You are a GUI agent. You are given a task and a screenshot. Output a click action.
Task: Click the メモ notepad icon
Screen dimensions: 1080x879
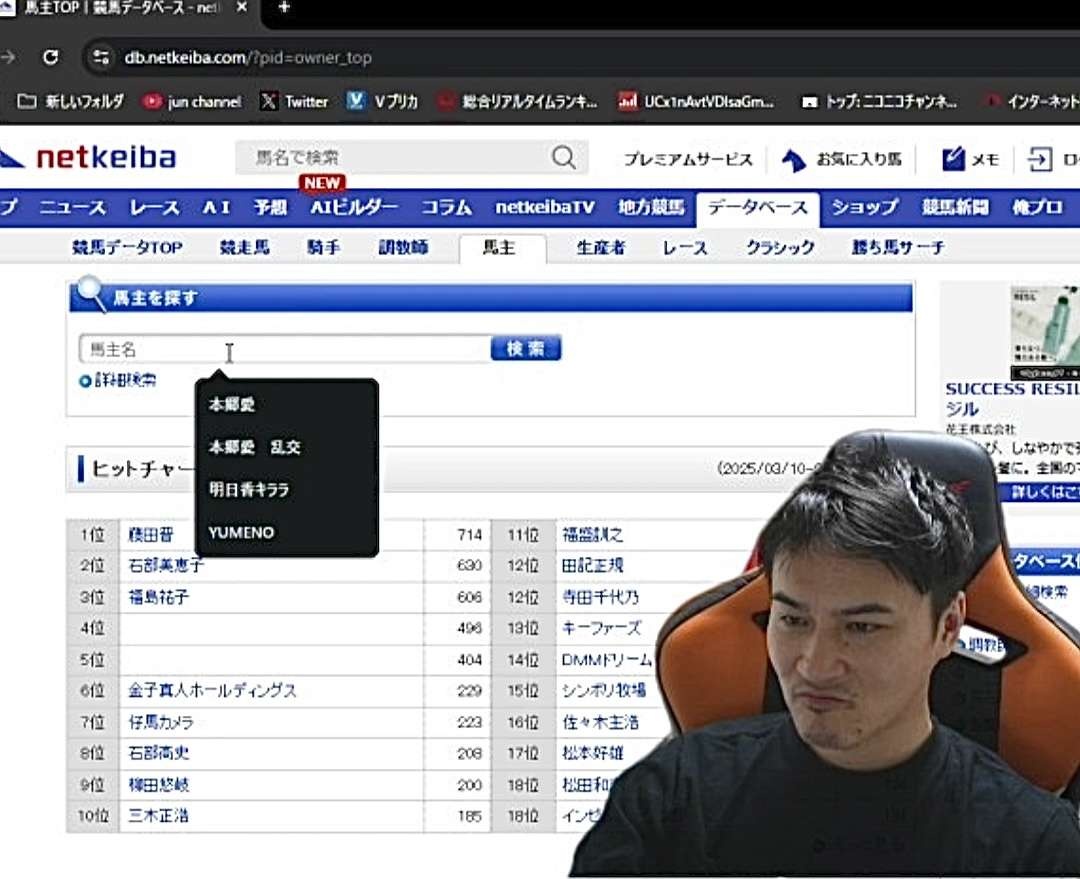pyautogui.click(x=954, y=159)
